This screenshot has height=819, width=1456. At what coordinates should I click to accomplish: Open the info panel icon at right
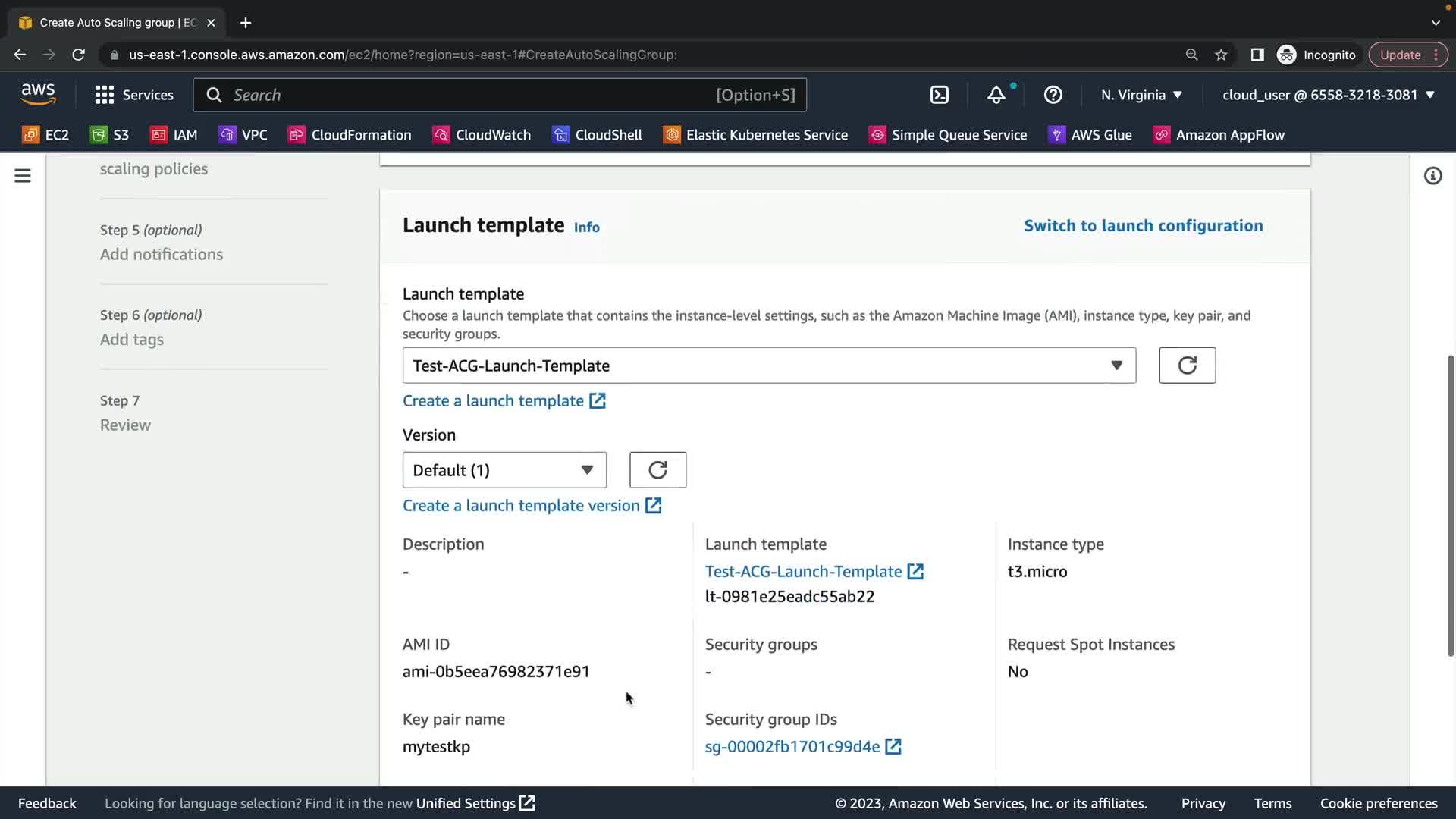click(x=1432, y=176)
